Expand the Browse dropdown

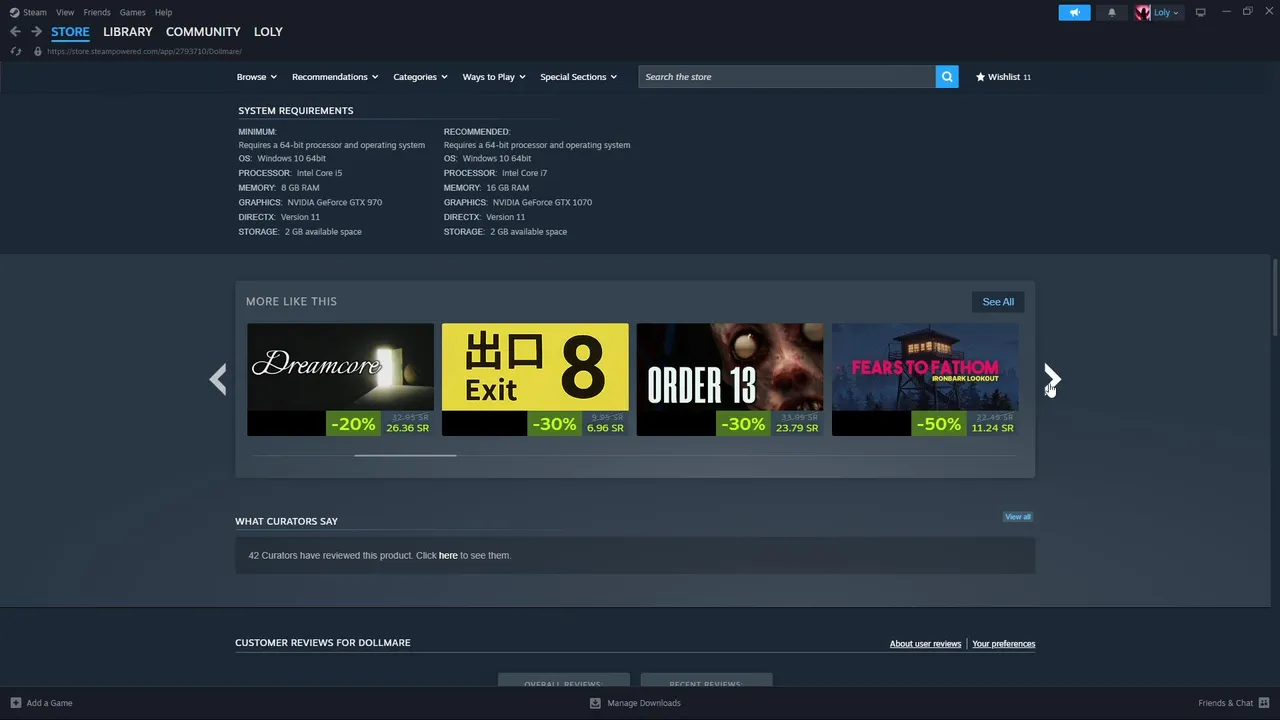[257, 77]
